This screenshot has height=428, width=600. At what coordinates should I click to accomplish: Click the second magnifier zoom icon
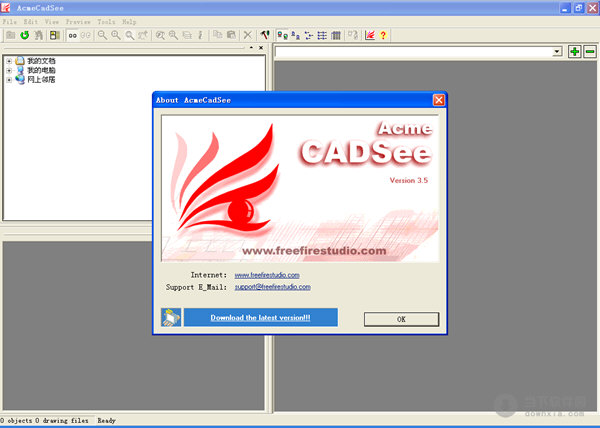click(x=116, y=35)
